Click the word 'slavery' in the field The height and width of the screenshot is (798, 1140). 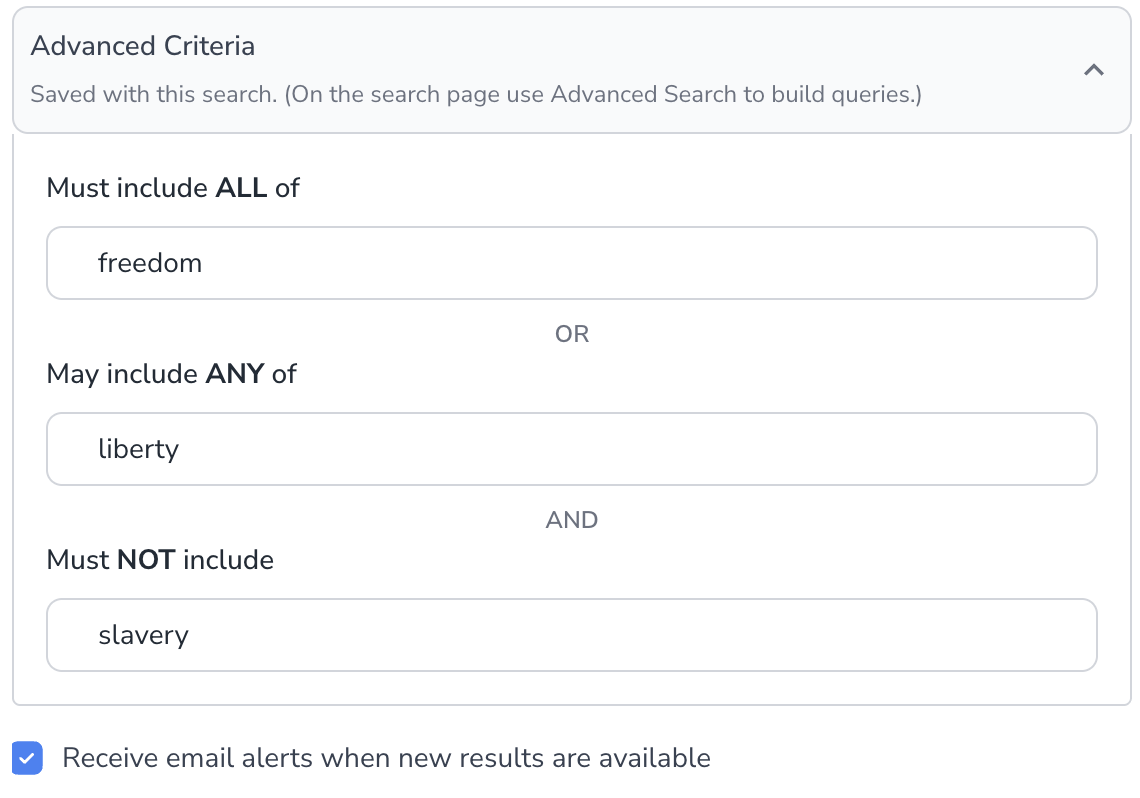(x=143, y=635)
